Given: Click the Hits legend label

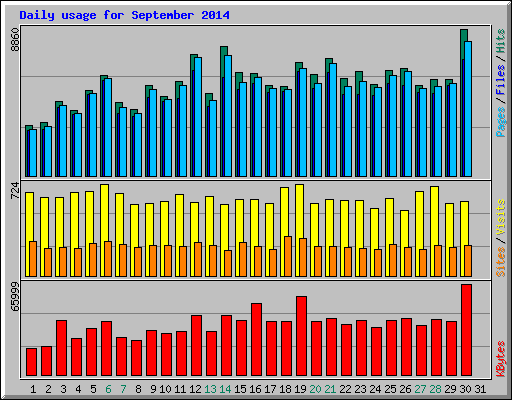Looking at the screenshot, I should pyautogui.click(x=501, y=41).
